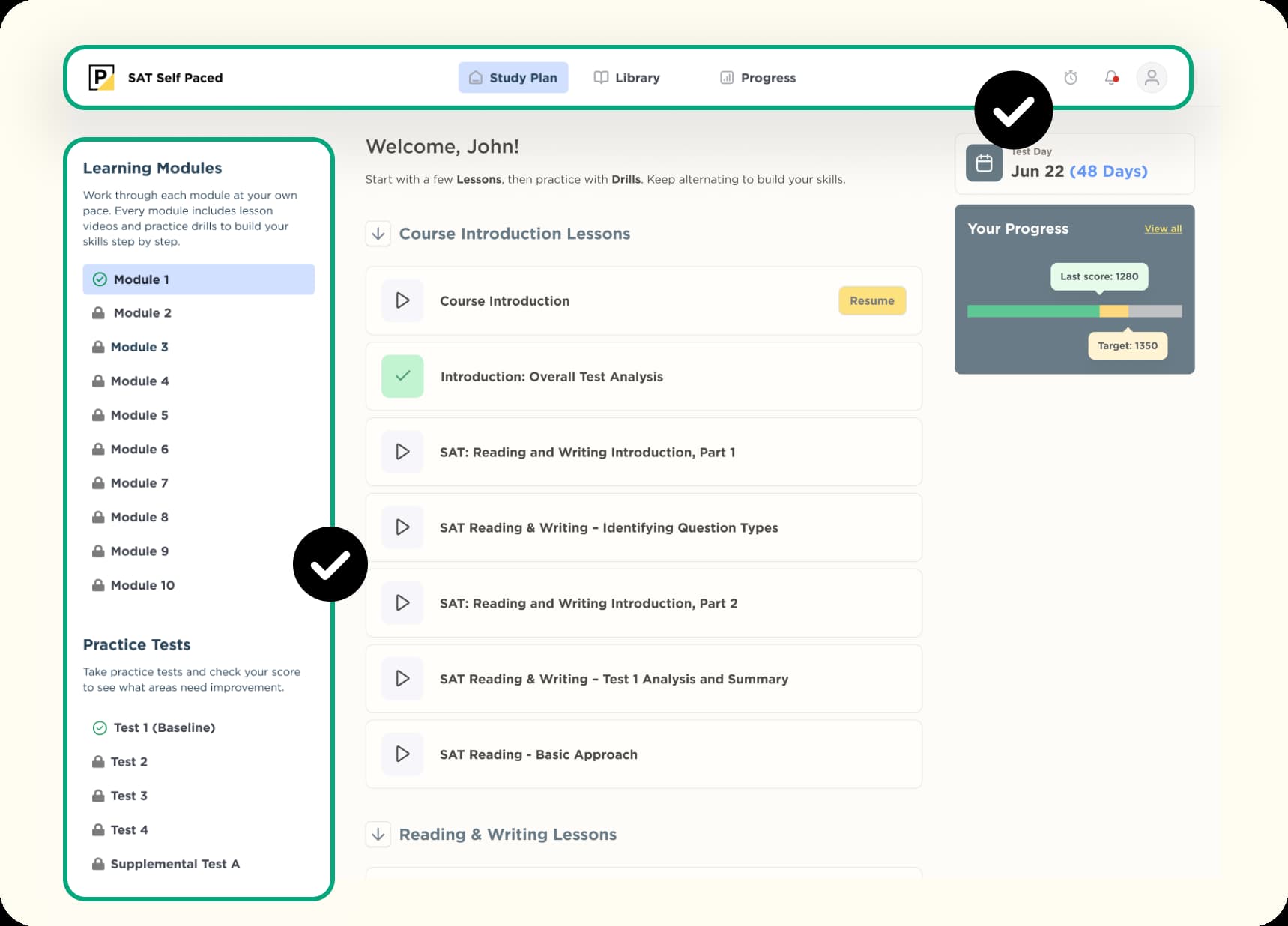The width and height of the screenshot is (1288, 926).
Task: Click the lock icon beside Module 2
Action: pos(98,312)
